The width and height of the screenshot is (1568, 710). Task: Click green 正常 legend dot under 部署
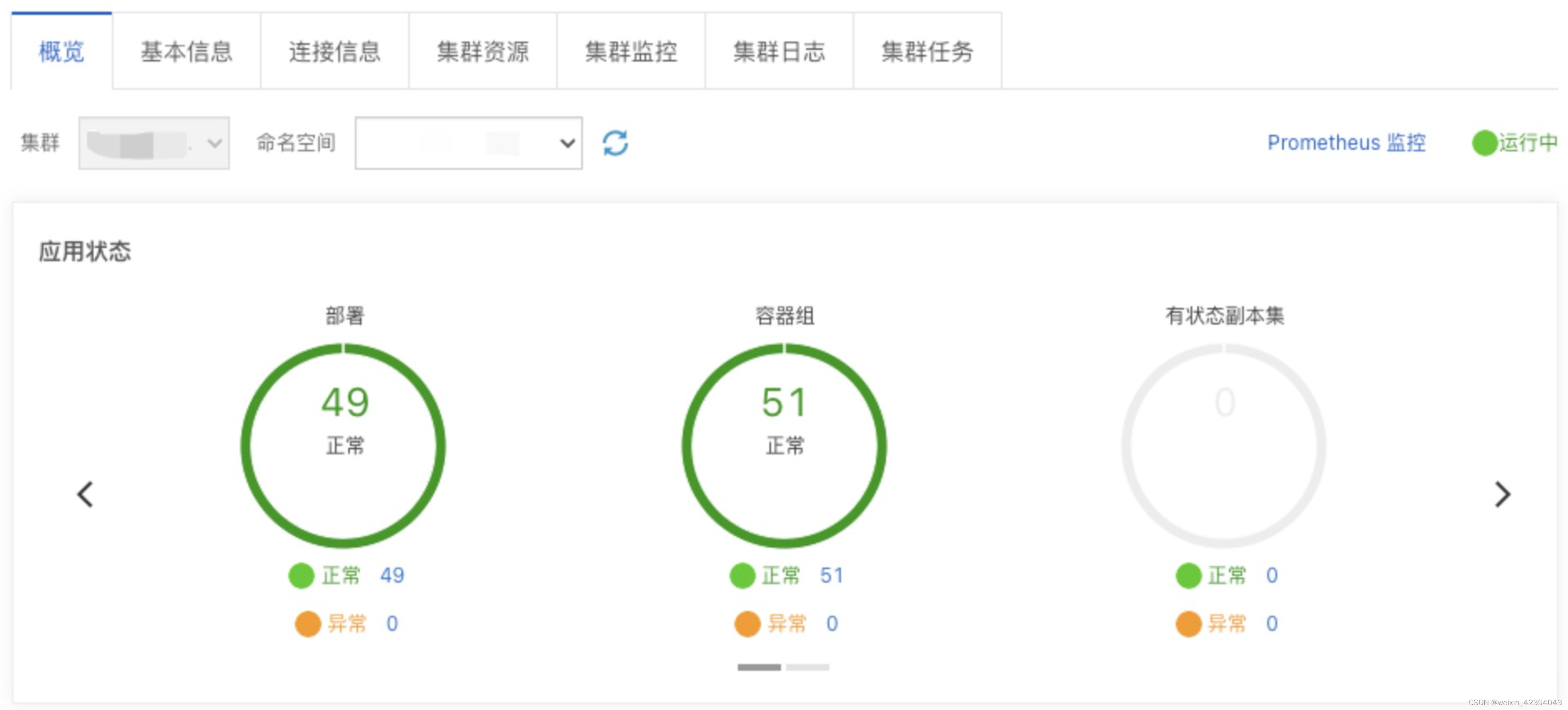point(301,575)
